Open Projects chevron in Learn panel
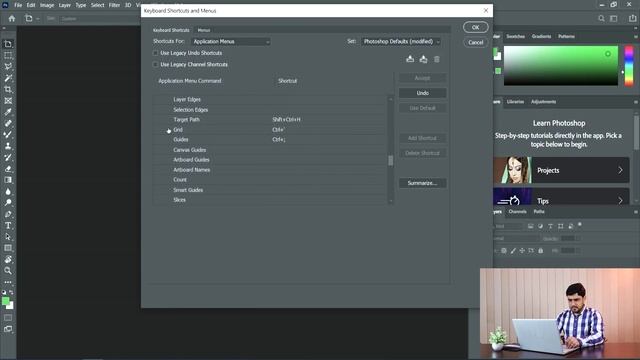This screenshot has height=360, width=640. click(x=620, y=170)
